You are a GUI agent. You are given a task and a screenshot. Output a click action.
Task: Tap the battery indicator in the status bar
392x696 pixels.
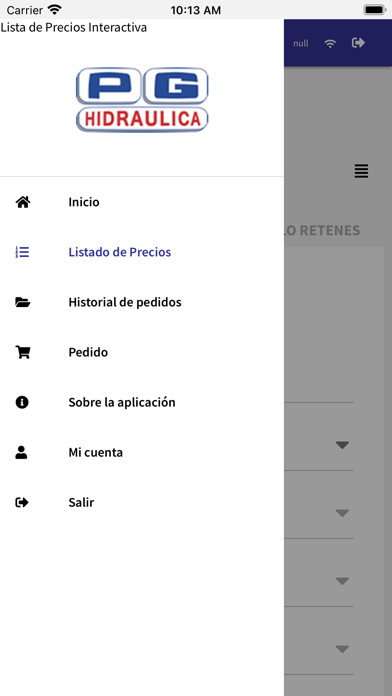pos(374,10)
